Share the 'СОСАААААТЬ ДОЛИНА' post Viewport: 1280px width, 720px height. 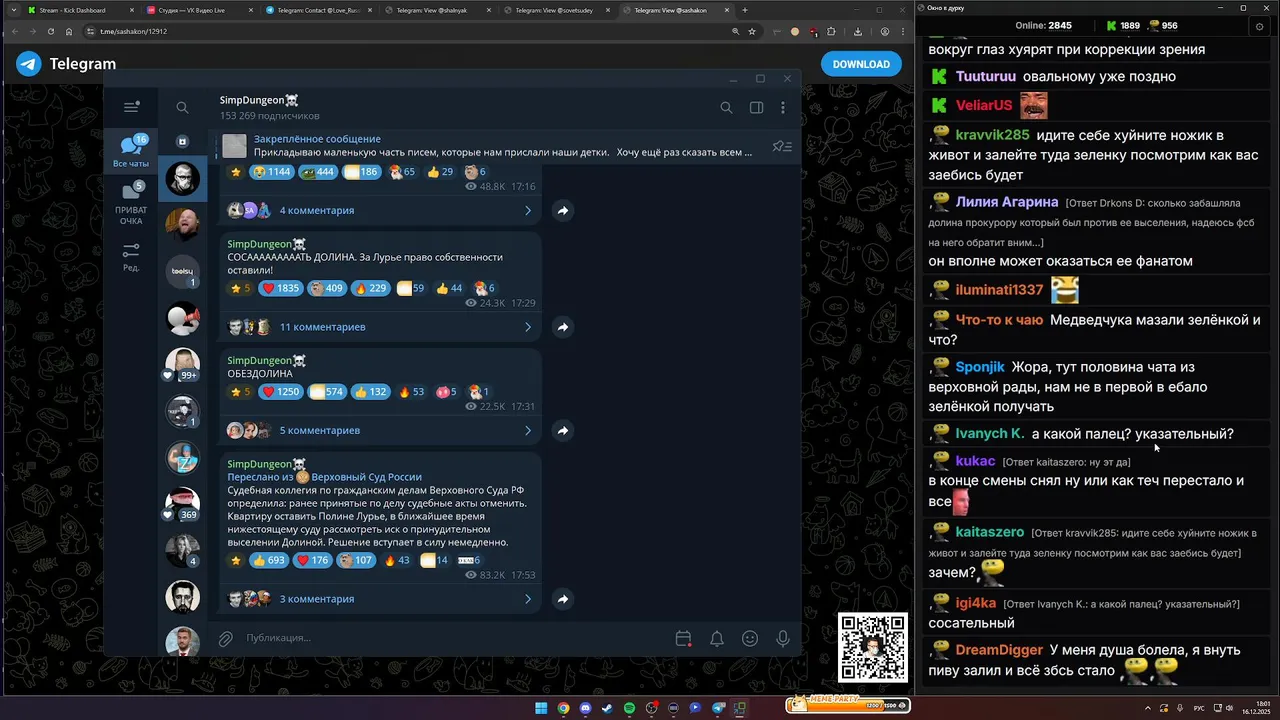tap(562, 327)
